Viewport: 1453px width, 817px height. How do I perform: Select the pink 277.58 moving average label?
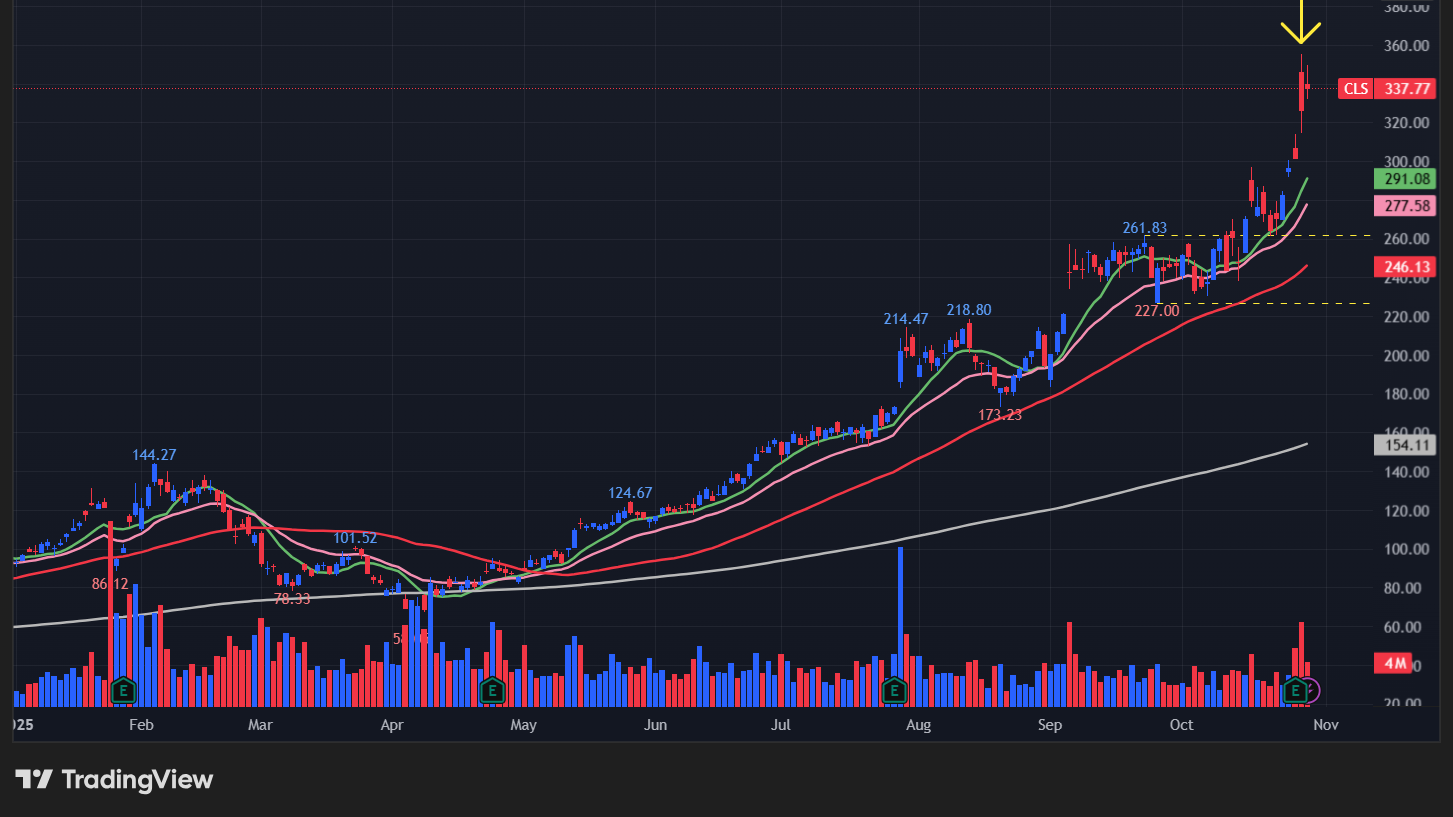tap(1406, 206)
